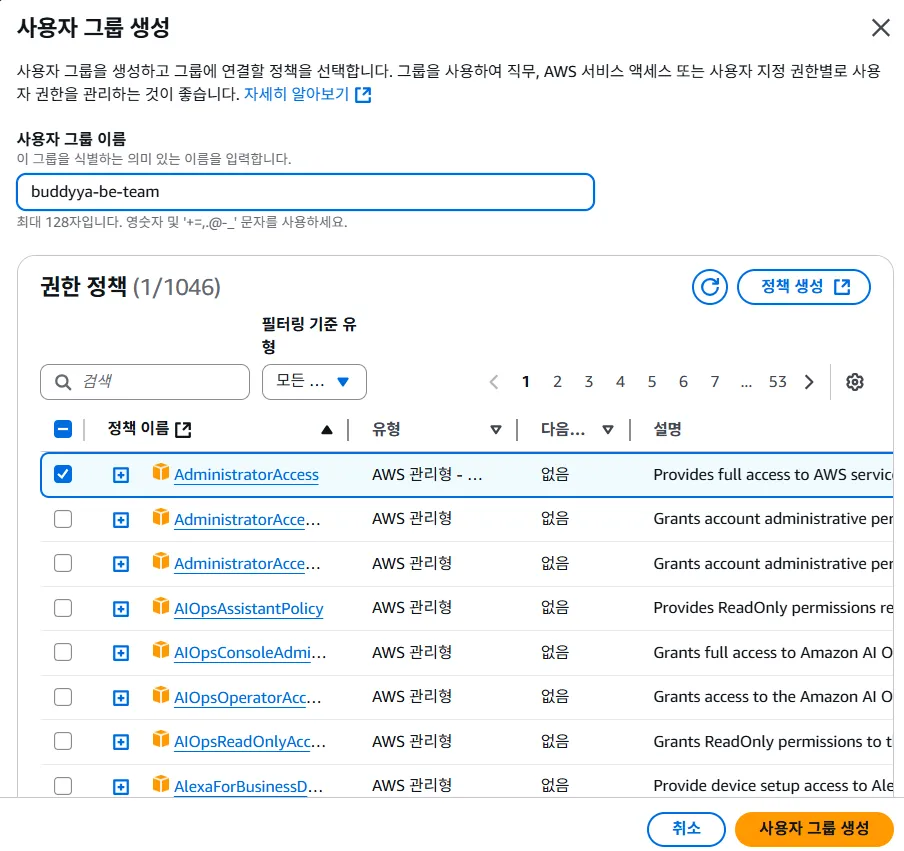Go to previous page of policies
This screenshot has width=904, height=851.
coord(494,382)
